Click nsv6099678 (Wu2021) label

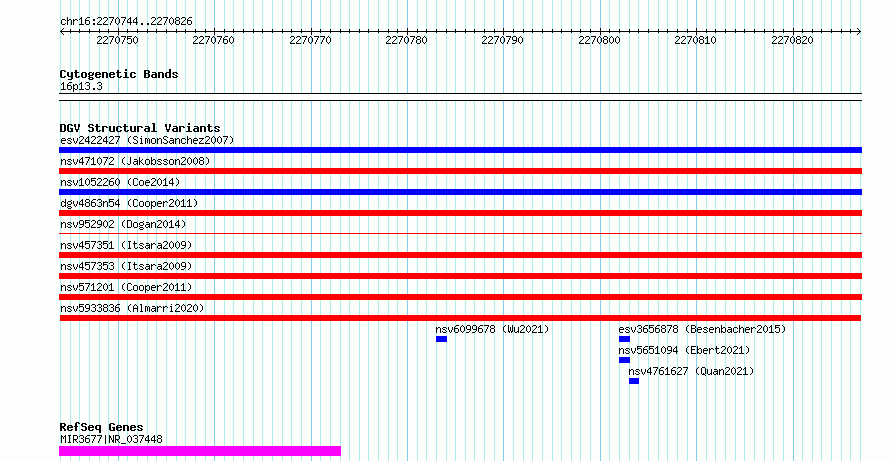(493, 329)
